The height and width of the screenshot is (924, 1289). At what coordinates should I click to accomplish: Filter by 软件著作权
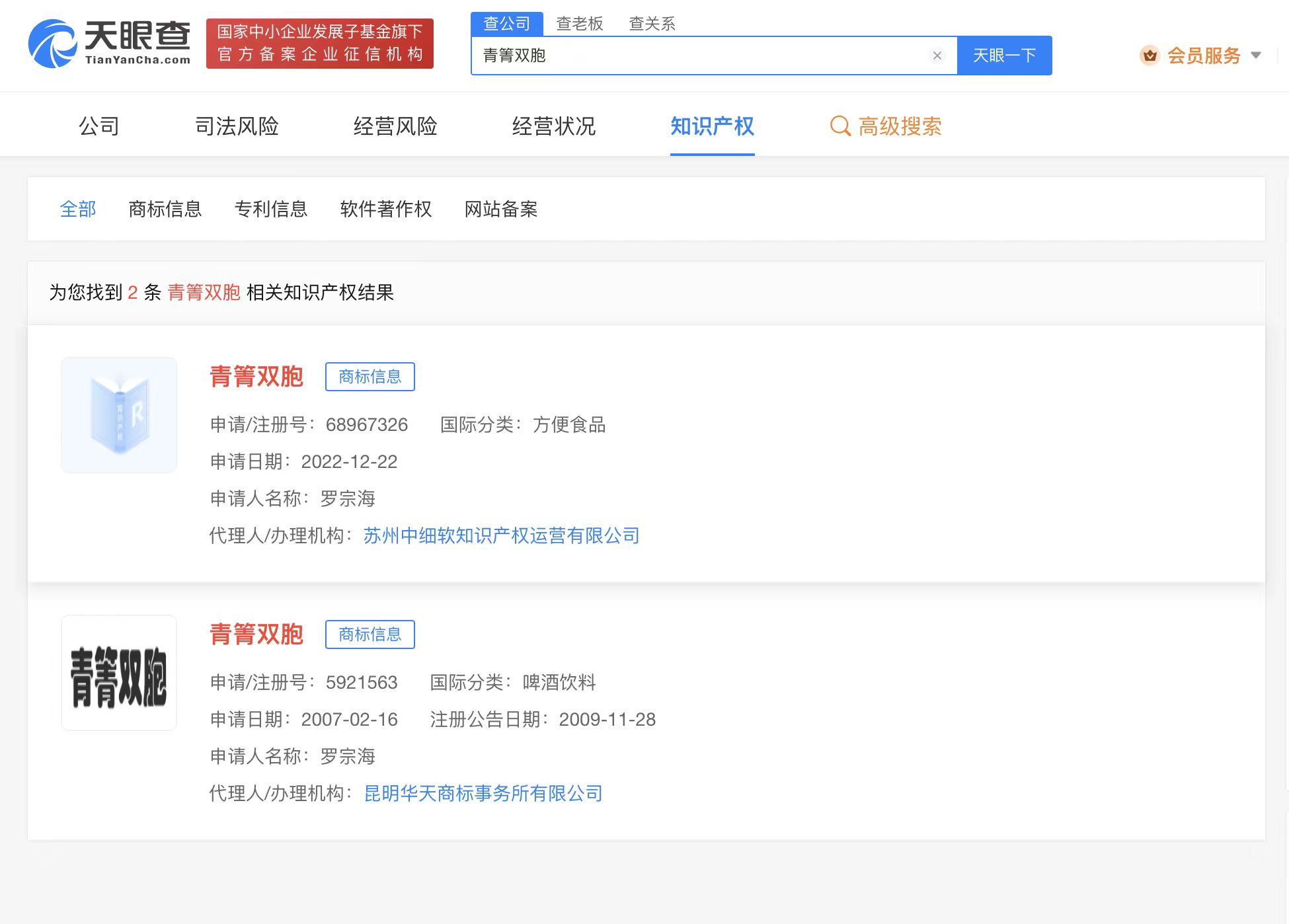pos(386,209)
